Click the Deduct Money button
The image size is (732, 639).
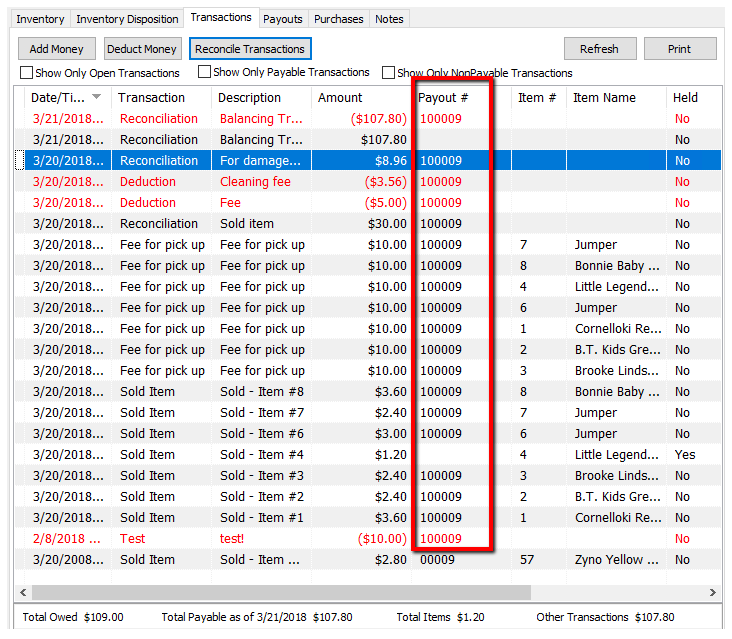(x=142, y=49)
